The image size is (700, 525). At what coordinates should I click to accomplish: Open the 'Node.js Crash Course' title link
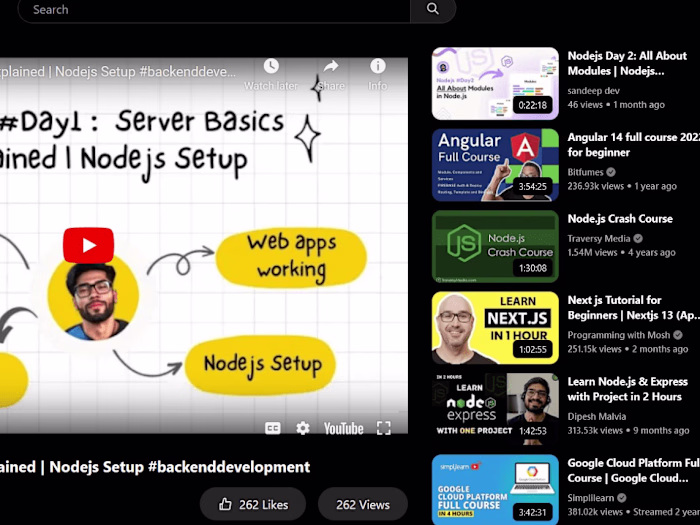pos(620,219)
